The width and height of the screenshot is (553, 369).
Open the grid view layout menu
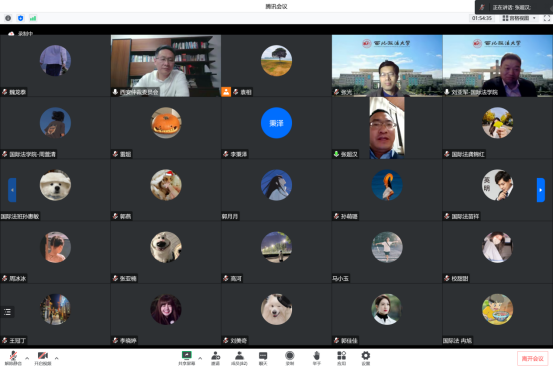(519, 18)
